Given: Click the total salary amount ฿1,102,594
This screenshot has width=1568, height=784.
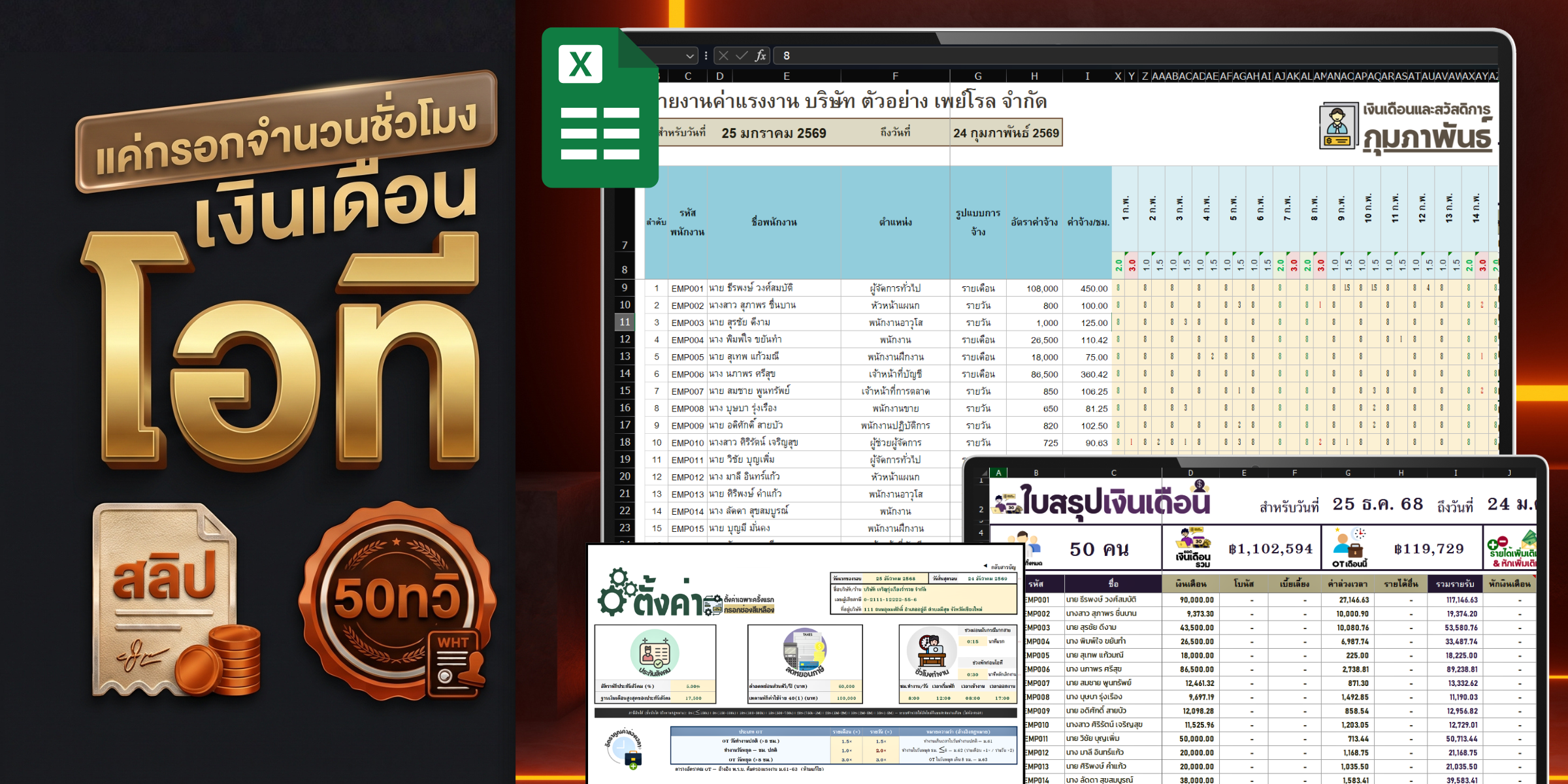Looking at the screenshot, I should (1270, 549).
